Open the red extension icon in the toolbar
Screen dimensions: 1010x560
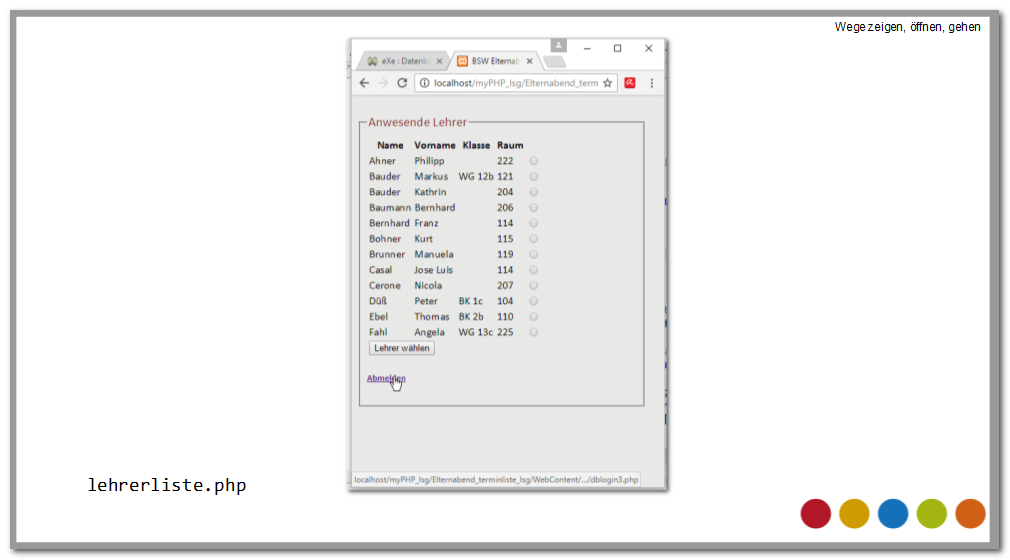tap(630, 84)
